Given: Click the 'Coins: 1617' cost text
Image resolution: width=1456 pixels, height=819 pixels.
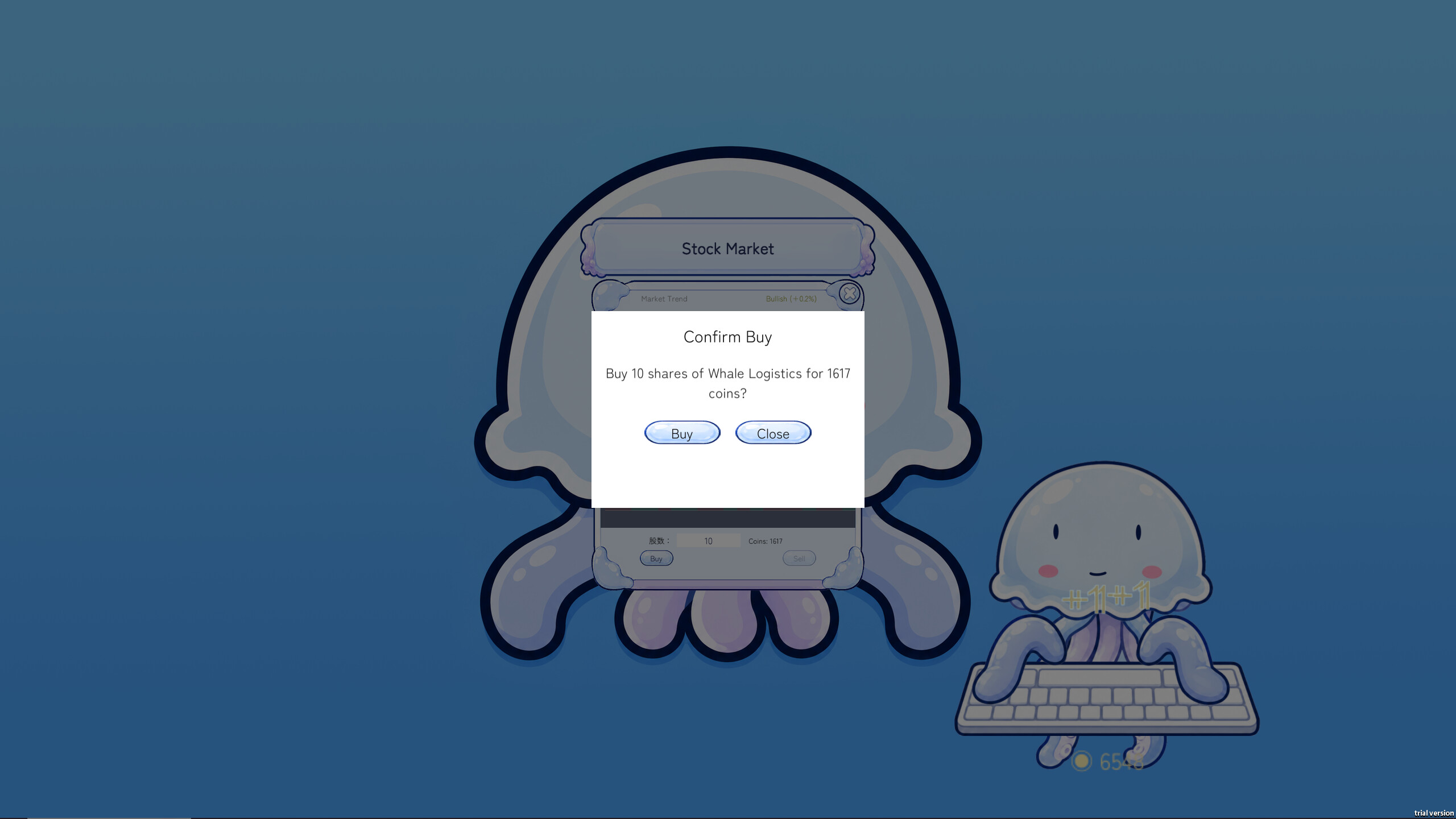Looking at the screenshot, I should click(x=766, y=541).
